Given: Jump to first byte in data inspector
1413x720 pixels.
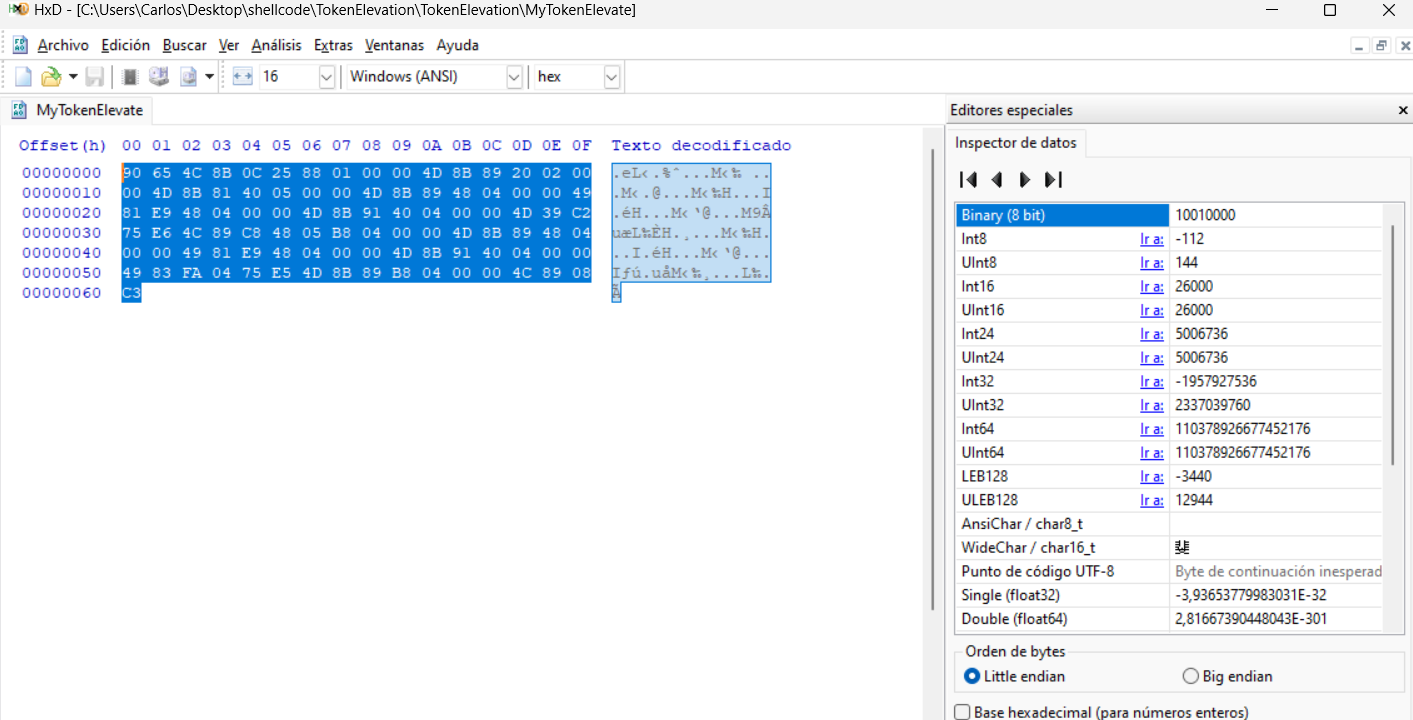Looking at the screenshot, I should click(968, 180).
